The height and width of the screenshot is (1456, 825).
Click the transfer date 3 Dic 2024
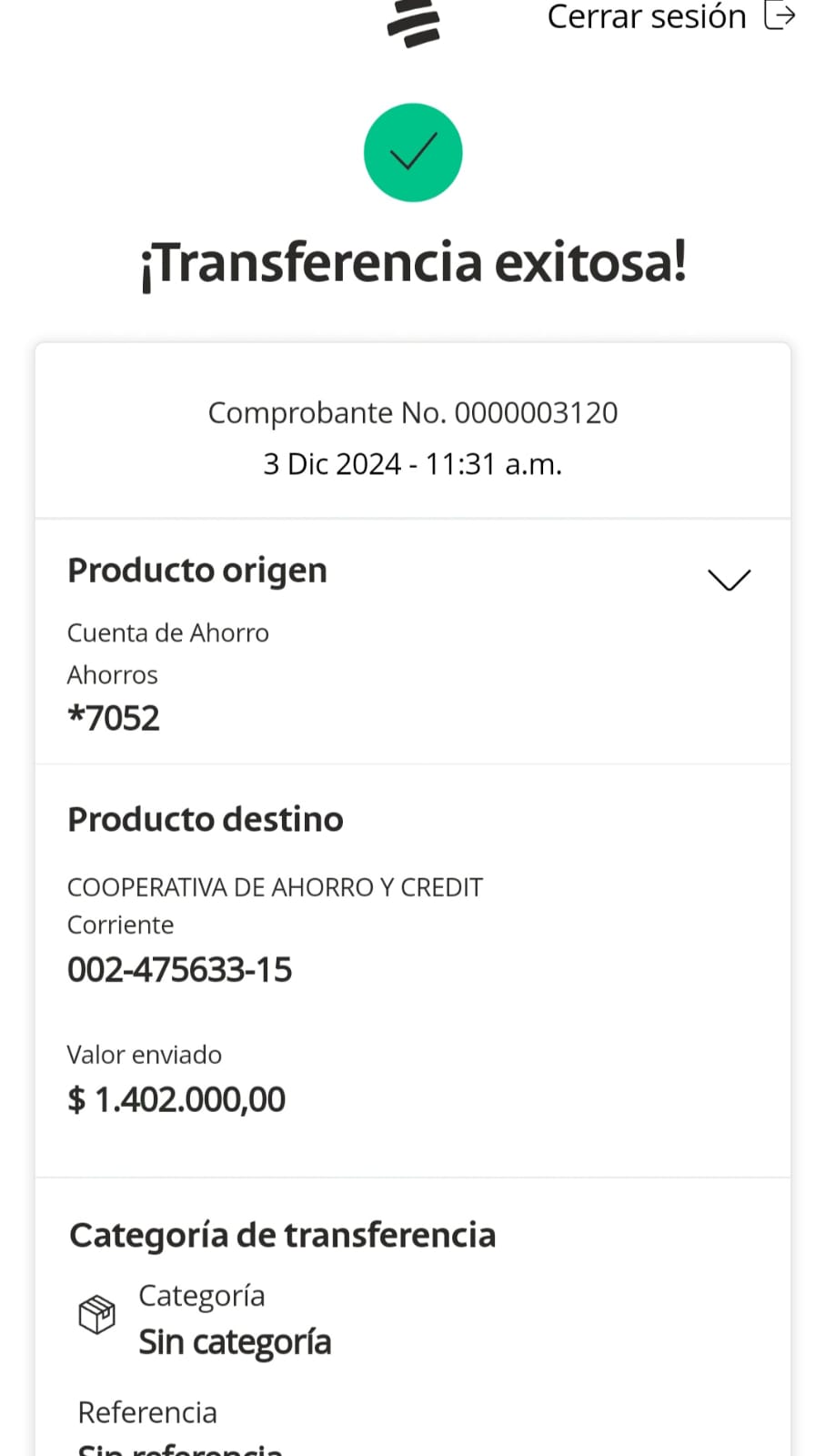point(331,464)
